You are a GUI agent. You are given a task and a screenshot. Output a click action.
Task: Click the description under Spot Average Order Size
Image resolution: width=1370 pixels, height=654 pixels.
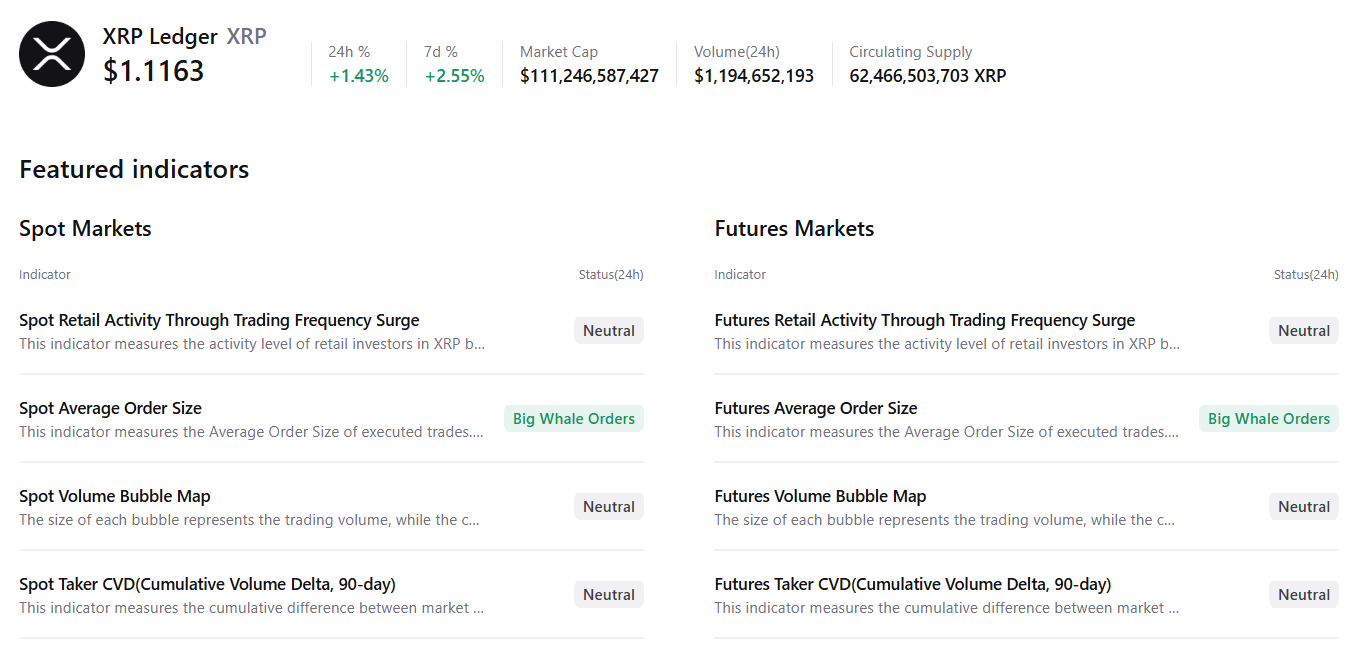[252, 432]
